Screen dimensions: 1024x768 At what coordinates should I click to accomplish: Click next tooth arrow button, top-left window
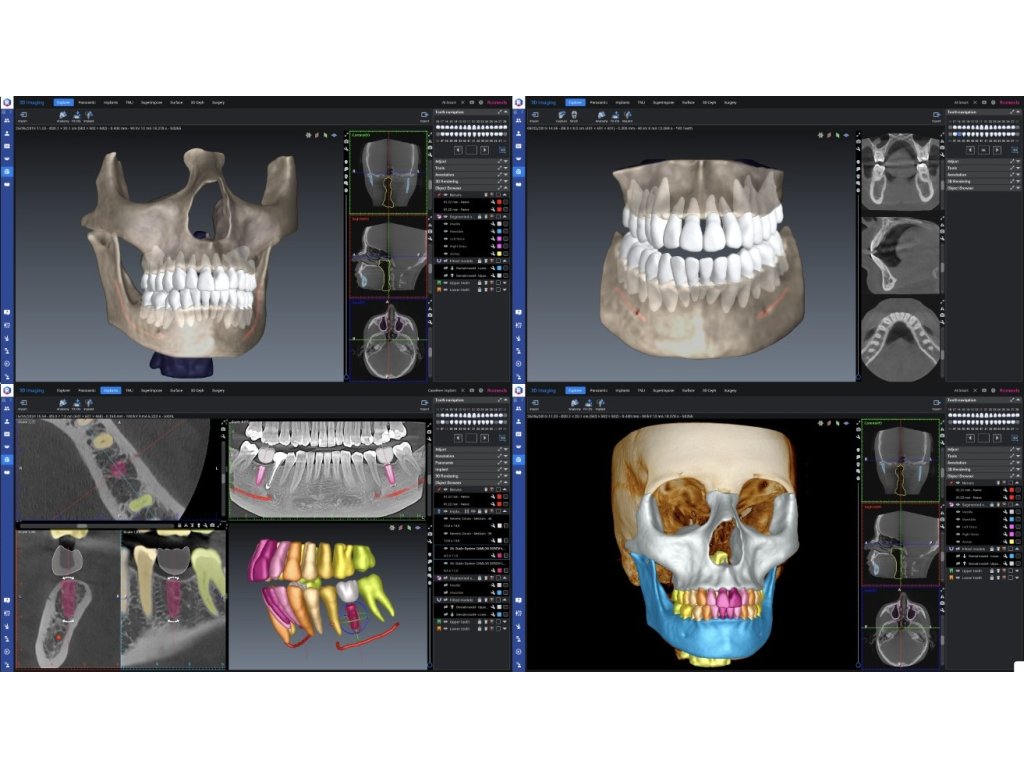pyautogui.click(x=485, y=150)
